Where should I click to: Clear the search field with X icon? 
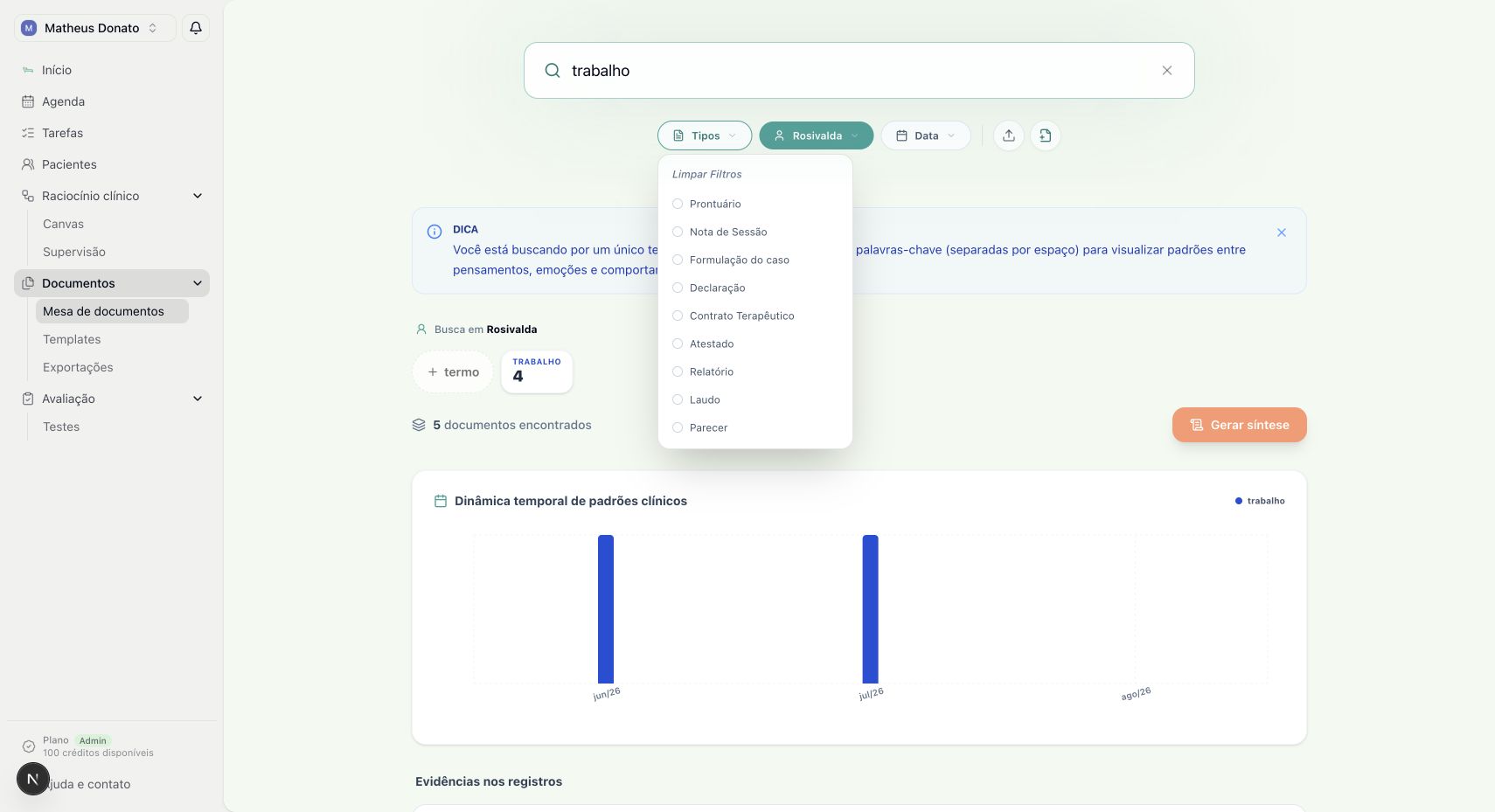point(1166,71)
